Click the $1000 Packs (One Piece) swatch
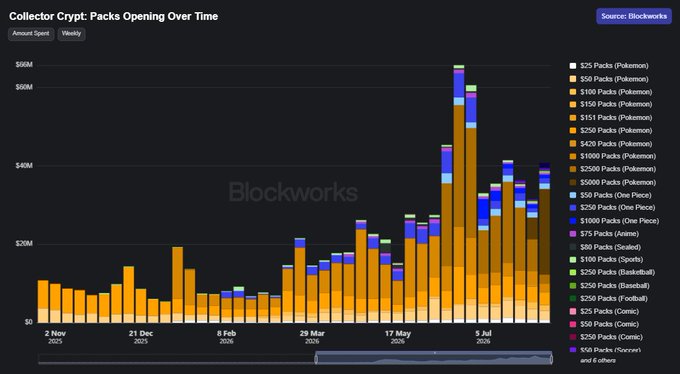 tap(573, 221)
